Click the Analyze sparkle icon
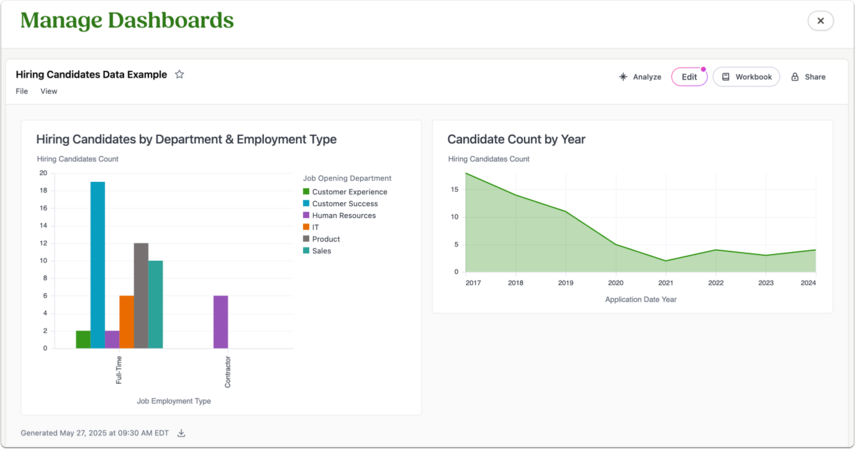The image size is (855, 449). pyautogui.click(x=623, y=77)
